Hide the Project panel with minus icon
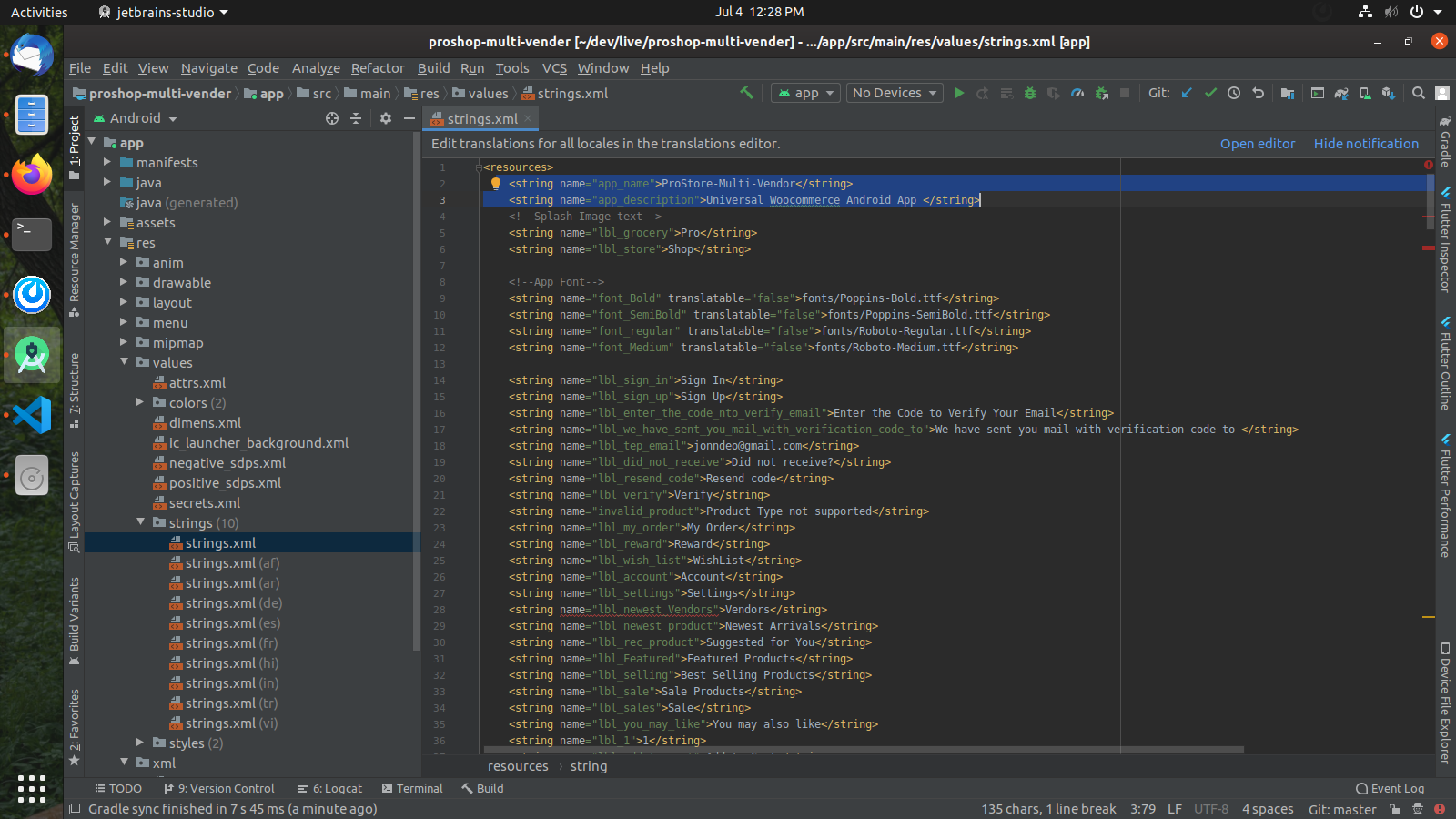Image resolution: width=1456 pixels, height=819 pixels. point(409,118)
